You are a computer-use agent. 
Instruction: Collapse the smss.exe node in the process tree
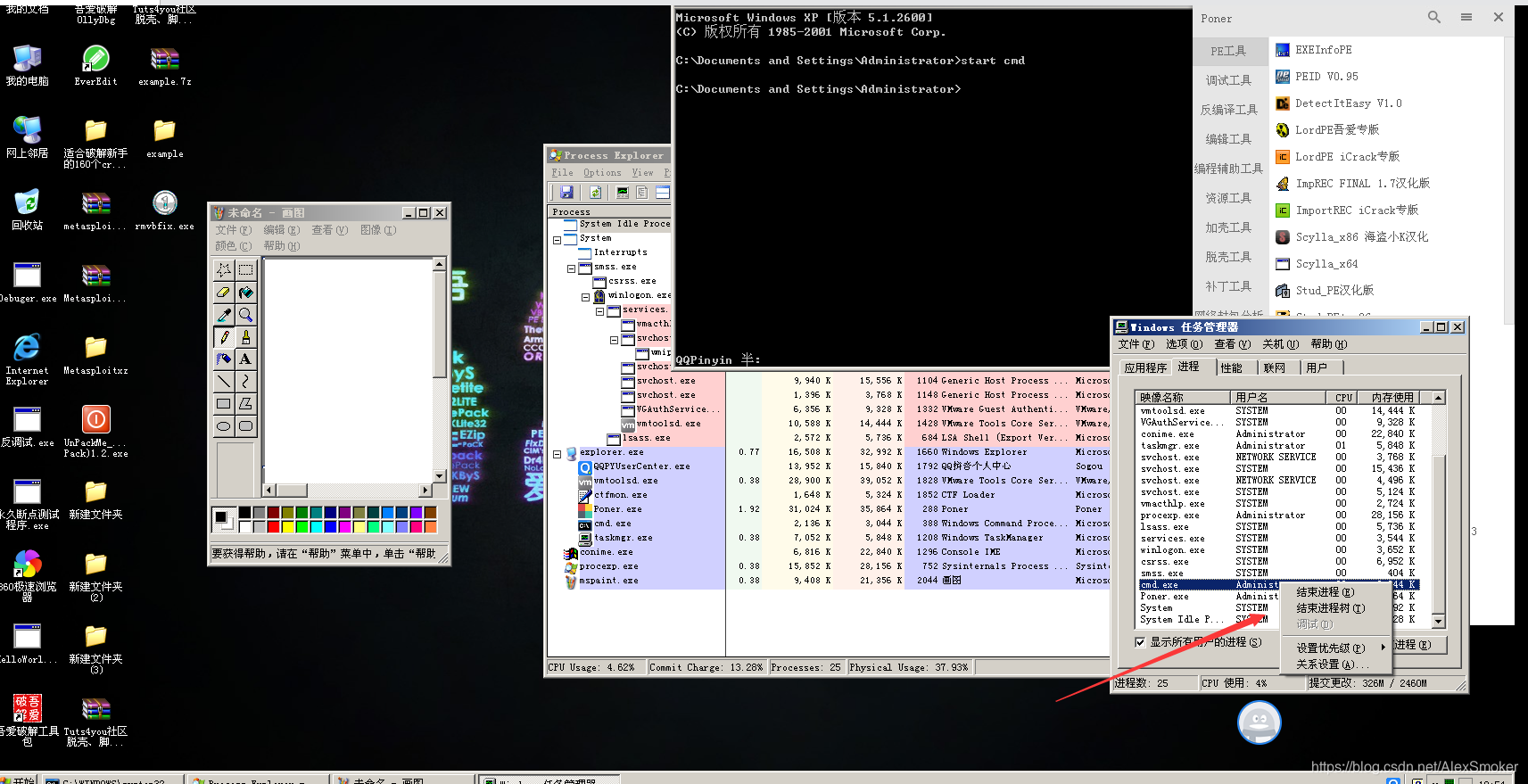pyautogui.click(x=571, y=268)
